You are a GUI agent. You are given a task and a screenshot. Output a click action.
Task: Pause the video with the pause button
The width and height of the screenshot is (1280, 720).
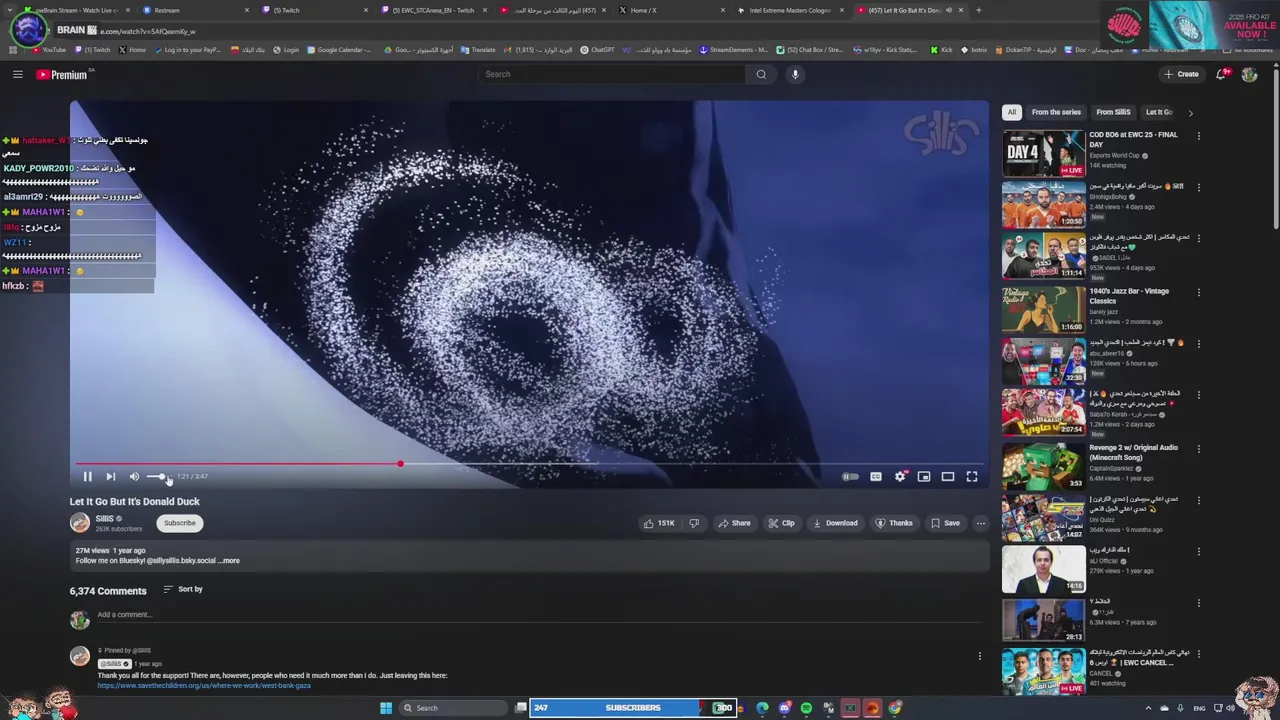87,477
